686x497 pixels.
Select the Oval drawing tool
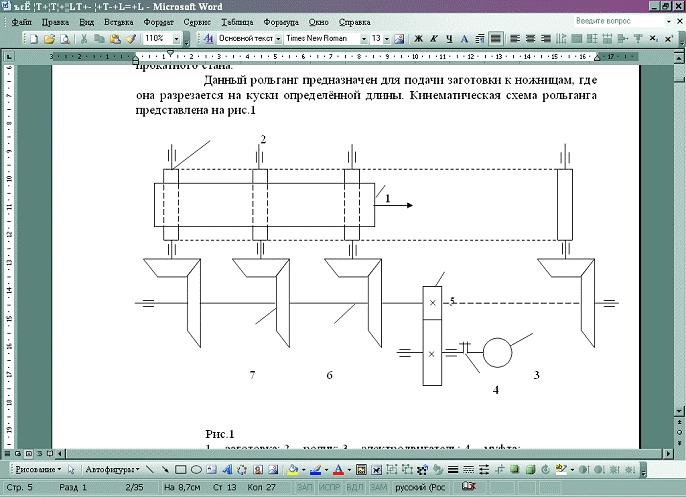pyautogui.click(x=196, y=469)
